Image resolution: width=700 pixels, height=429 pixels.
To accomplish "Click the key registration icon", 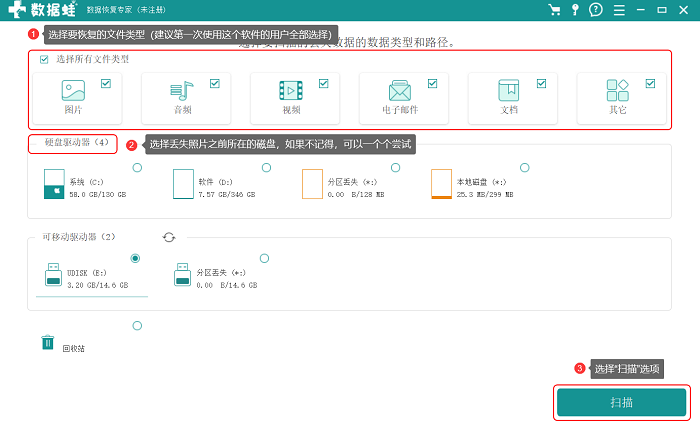I will coord(575,10).
